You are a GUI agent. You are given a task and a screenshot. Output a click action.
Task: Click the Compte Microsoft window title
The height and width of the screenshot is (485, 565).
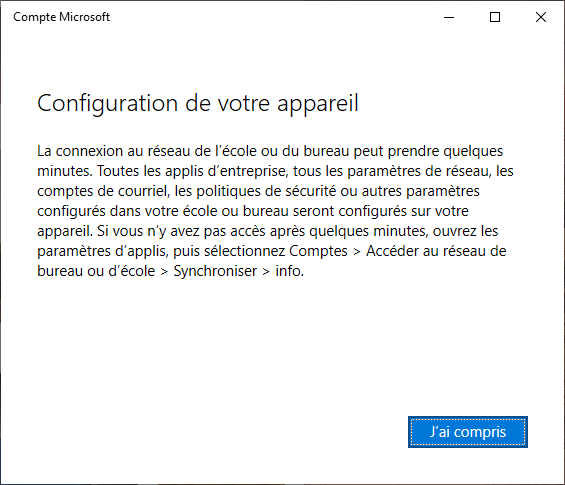pyautogui.click(x=61, y=17)
